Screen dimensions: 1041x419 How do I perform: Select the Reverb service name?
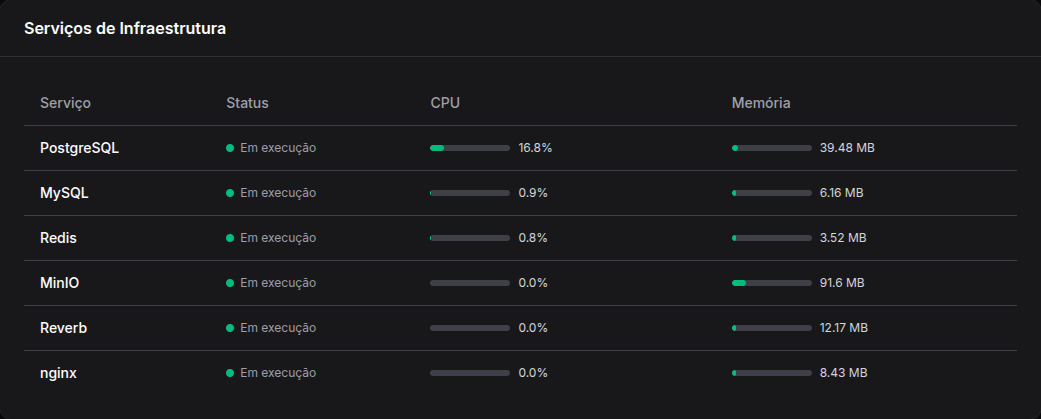(64, 328)
